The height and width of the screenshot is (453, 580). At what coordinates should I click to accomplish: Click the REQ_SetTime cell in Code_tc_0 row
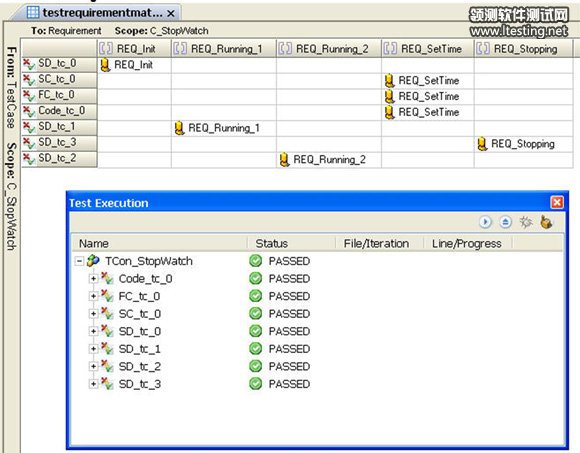coord(428,112)
